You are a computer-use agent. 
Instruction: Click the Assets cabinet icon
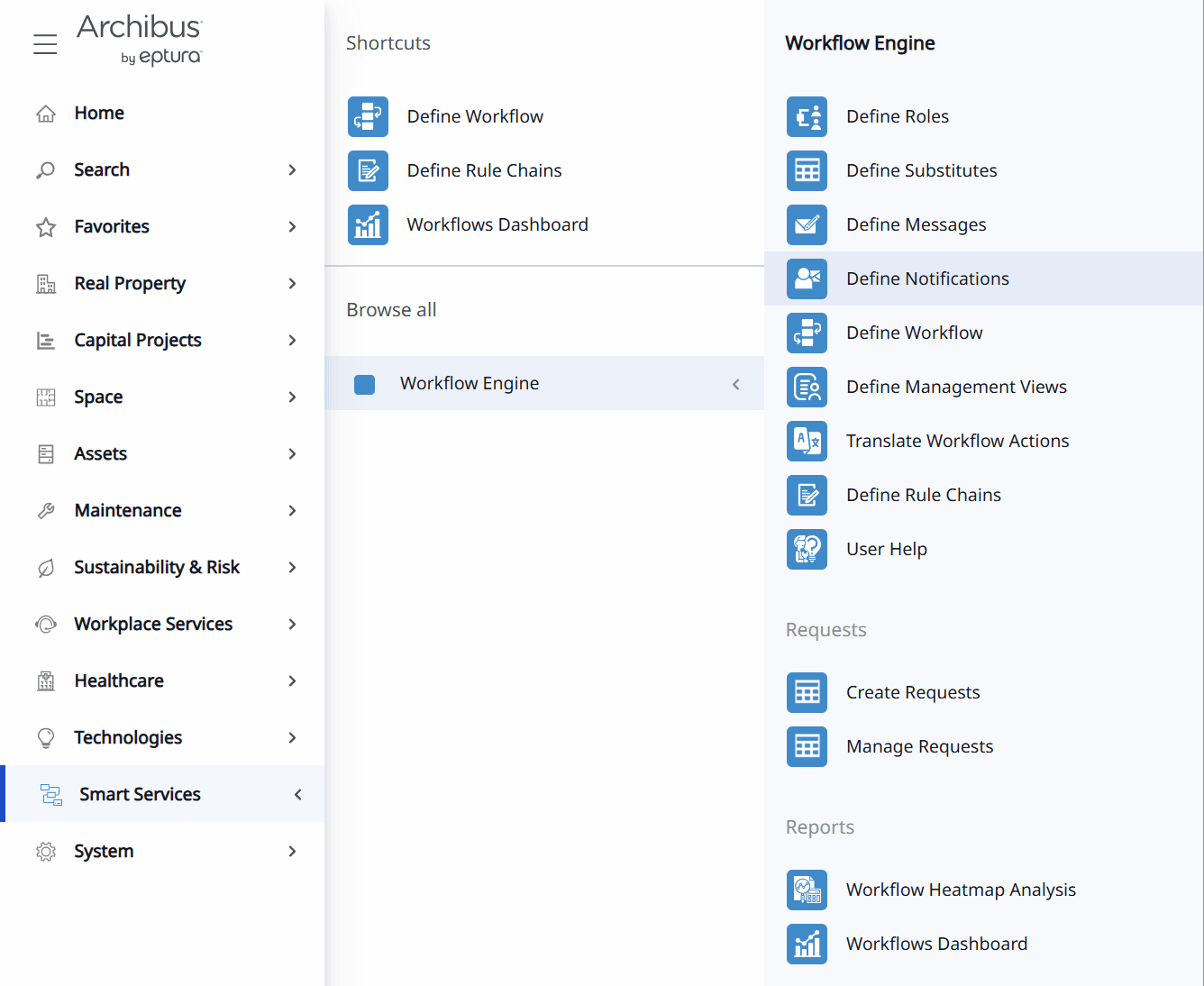pyautogui.click(x=46, y=454)
